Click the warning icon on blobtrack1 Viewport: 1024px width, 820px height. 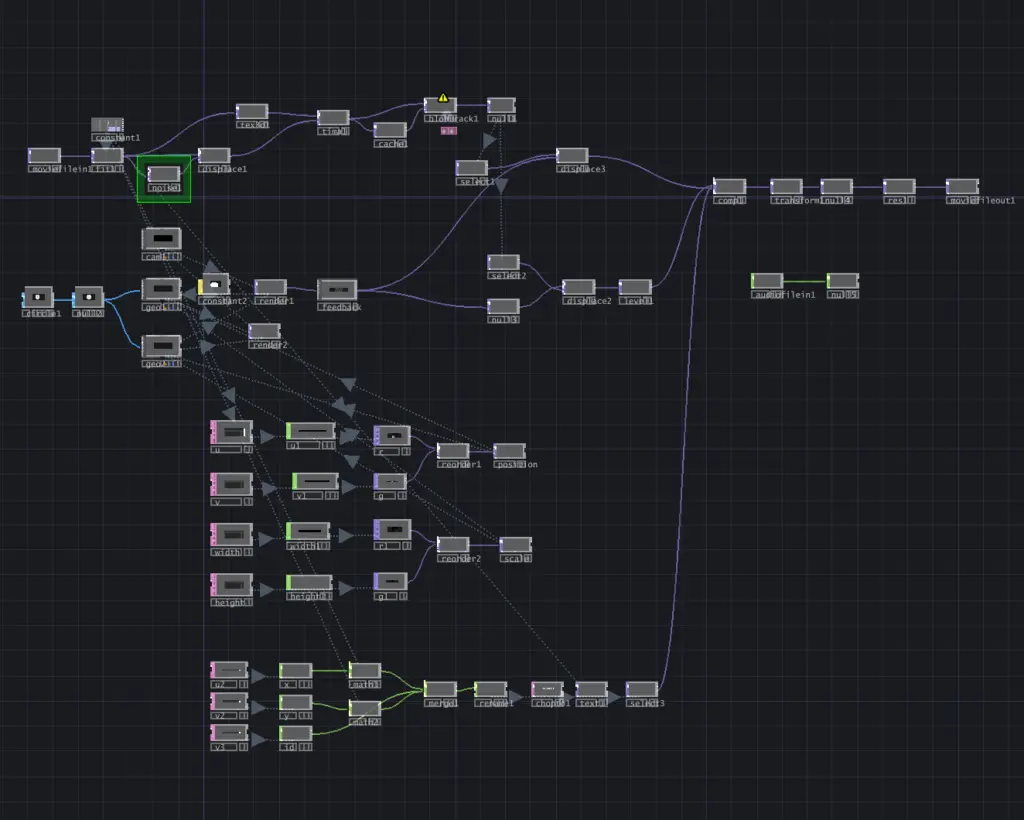coord(443,98)
